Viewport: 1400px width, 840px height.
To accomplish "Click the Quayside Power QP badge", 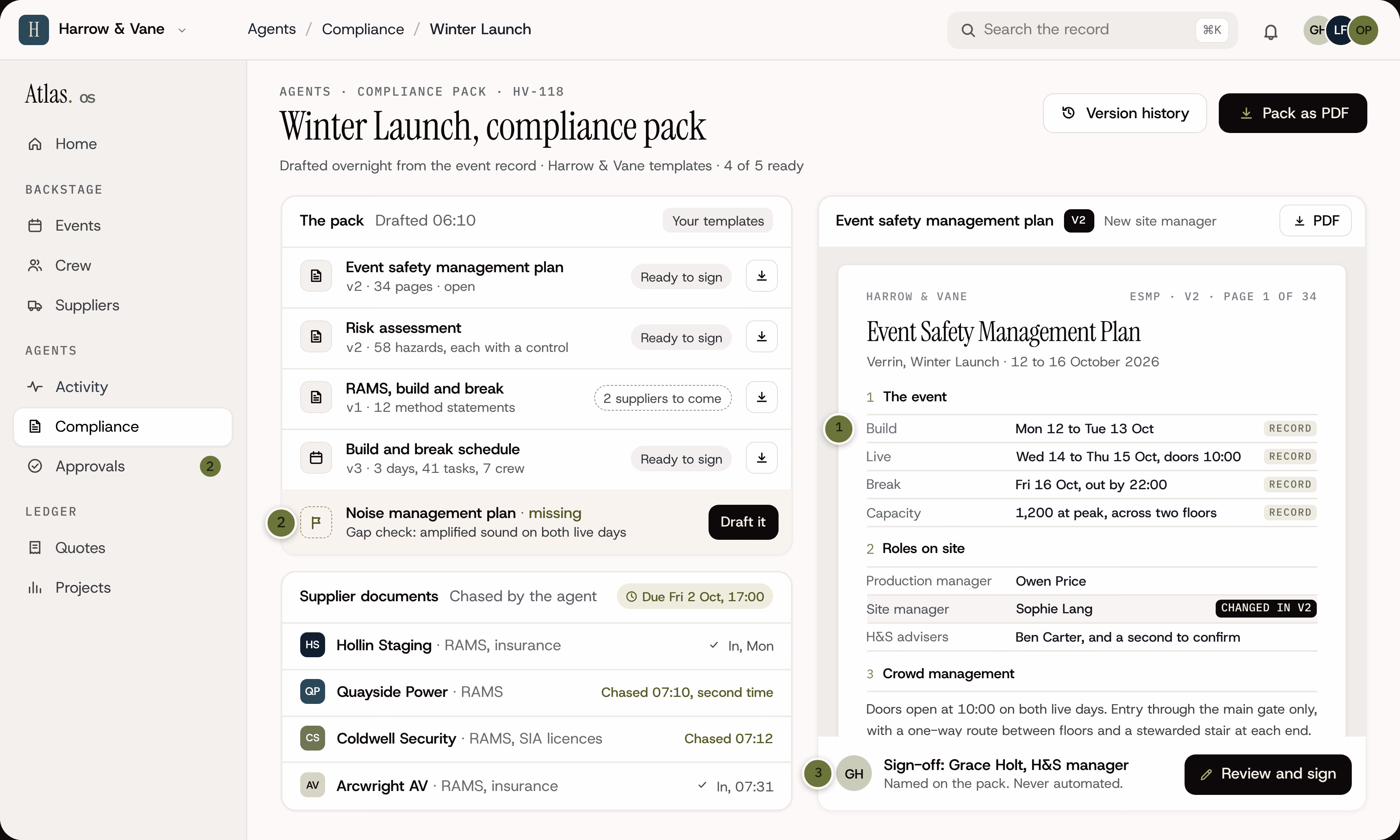I will click(x=312, y=691).
